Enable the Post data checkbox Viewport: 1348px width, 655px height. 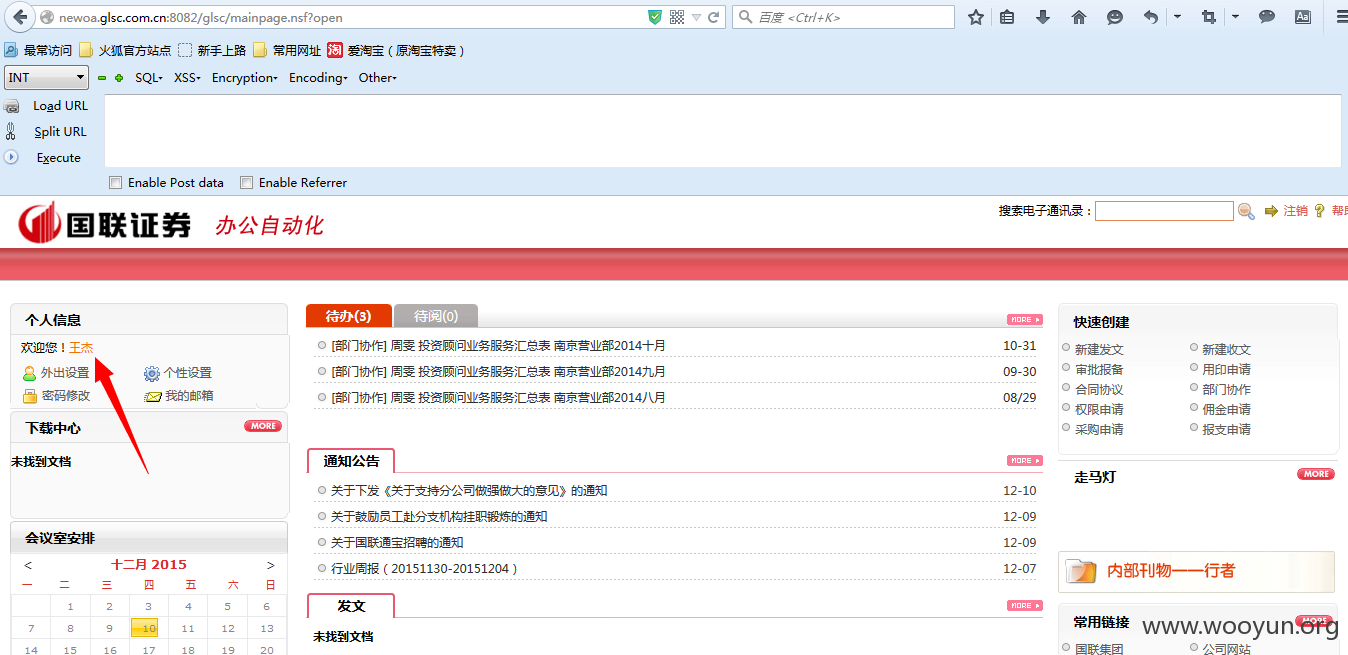[x=116, y=183]
